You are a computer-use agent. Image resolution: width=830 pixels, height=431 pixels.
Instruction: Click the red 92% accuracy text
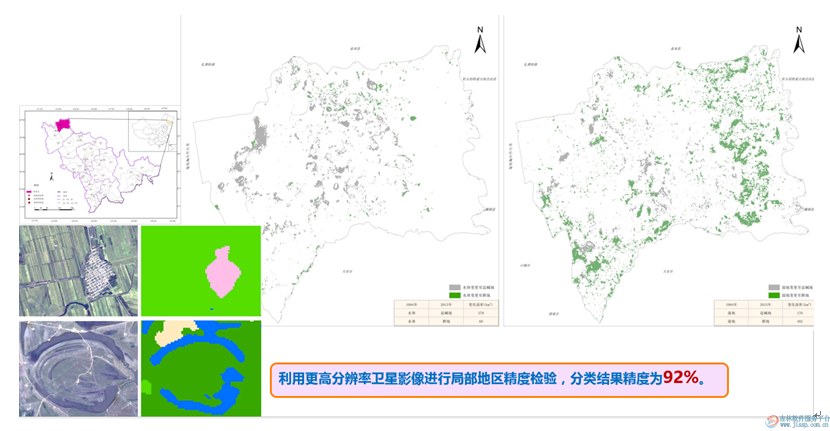click(x=681, y=377)
